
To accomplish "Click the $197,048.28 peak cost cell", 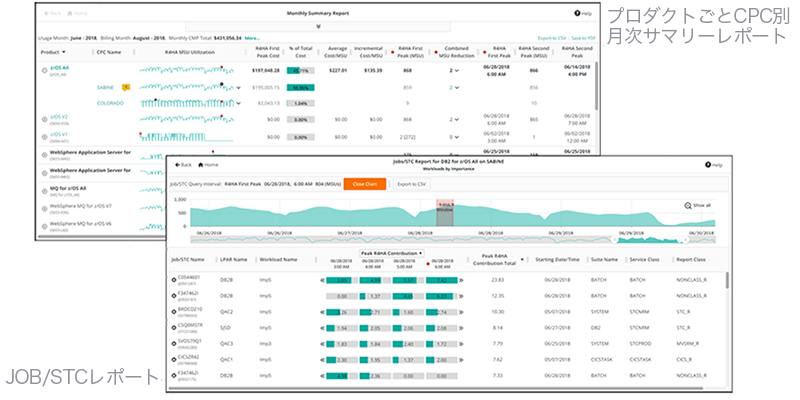I will [x=266, y=71].
